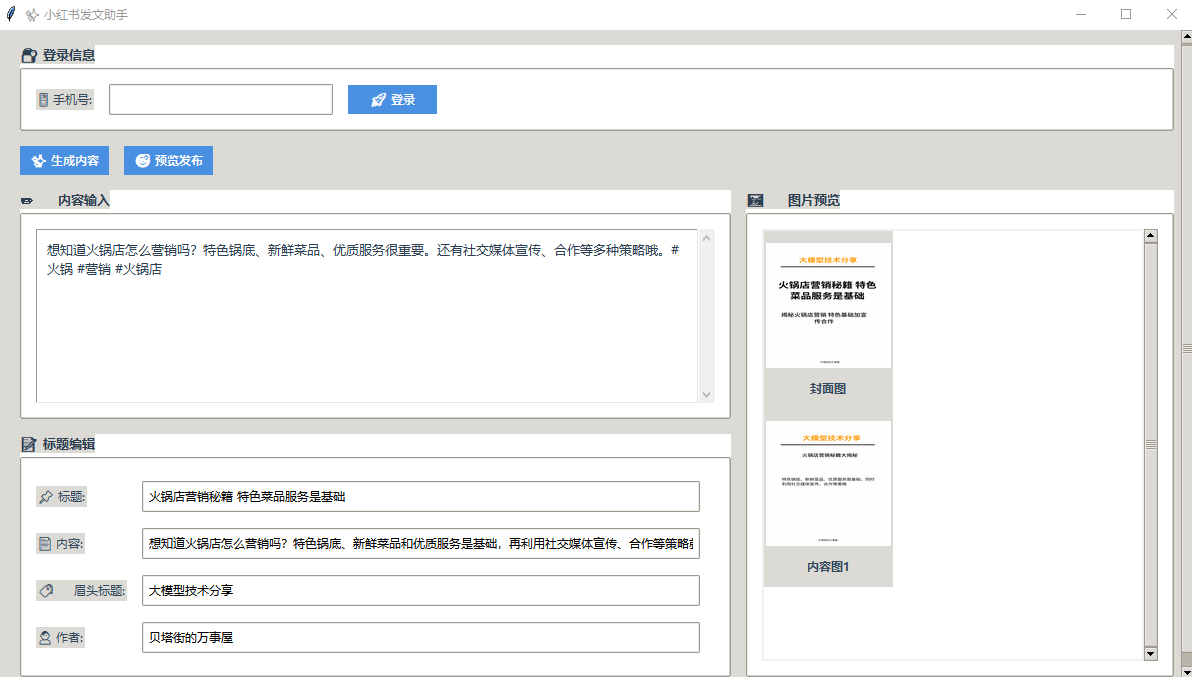Click the 生成内容 button

pos(63,160)
